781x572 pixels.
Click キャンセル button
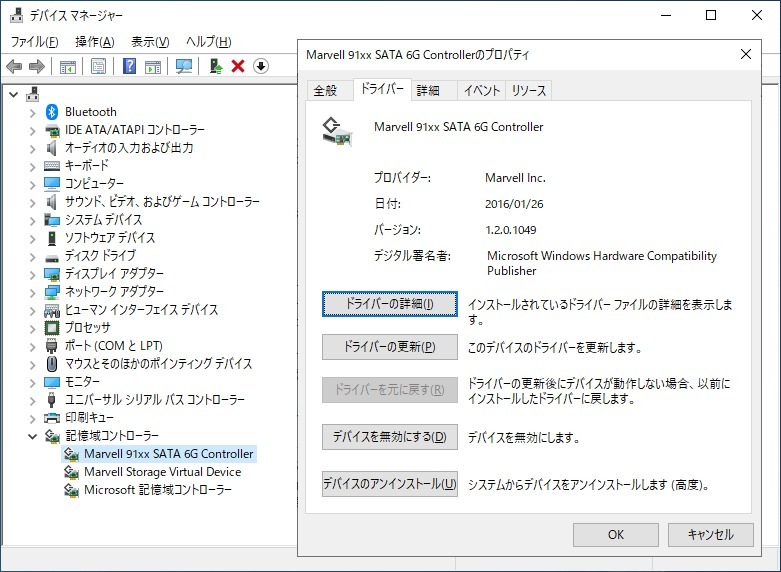tap(710, 535)
